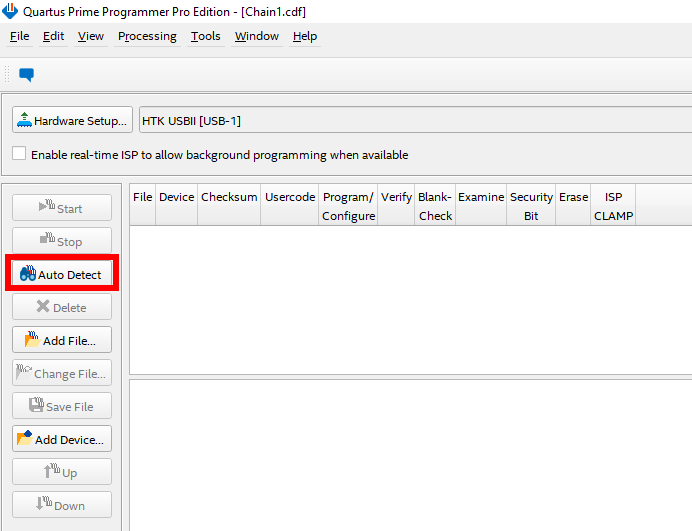Open the Tools menu
Screen dimensions: 692x531
(206, 36)
